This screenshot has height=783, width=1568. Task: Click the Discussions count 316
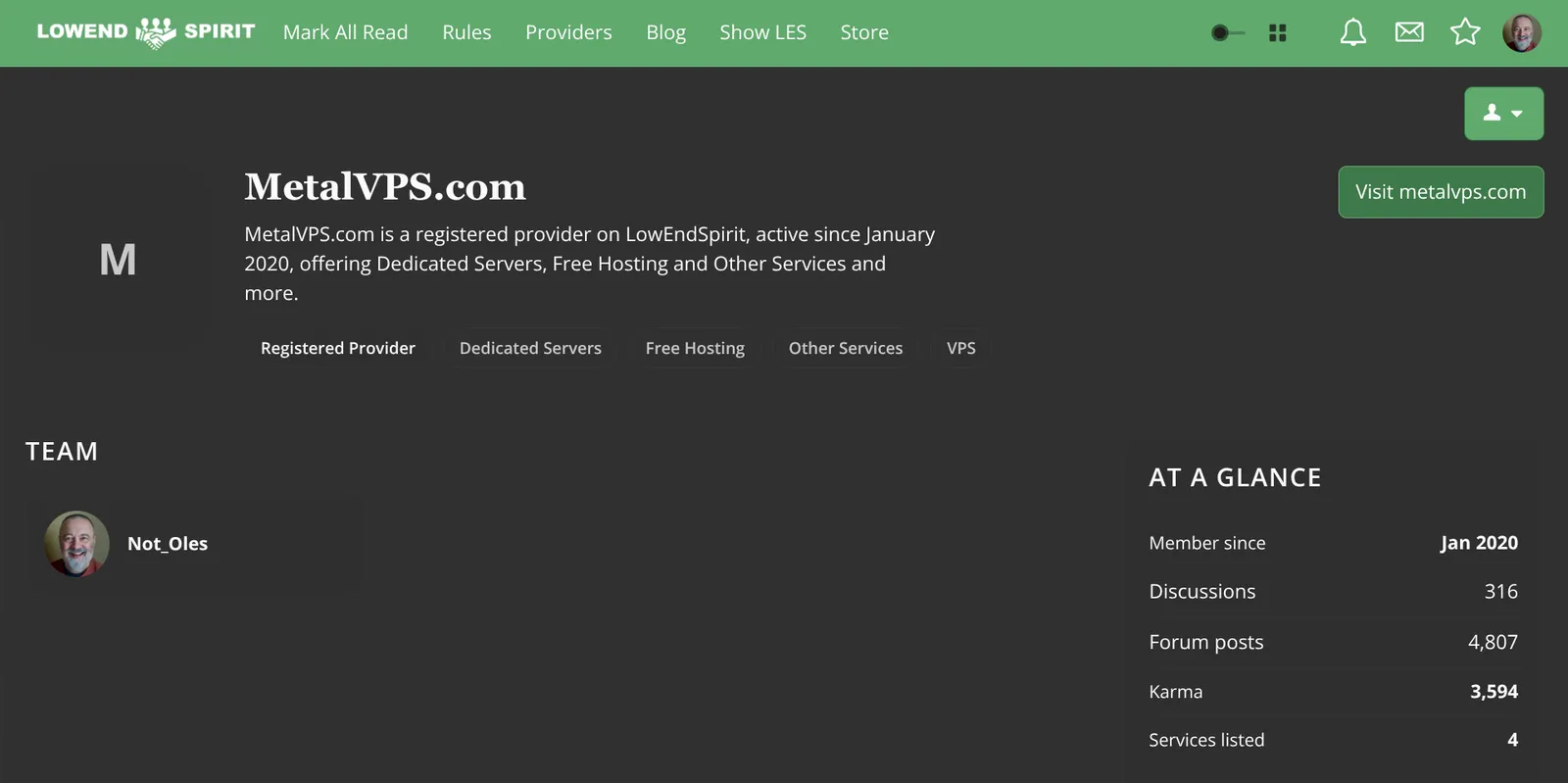1501,592
